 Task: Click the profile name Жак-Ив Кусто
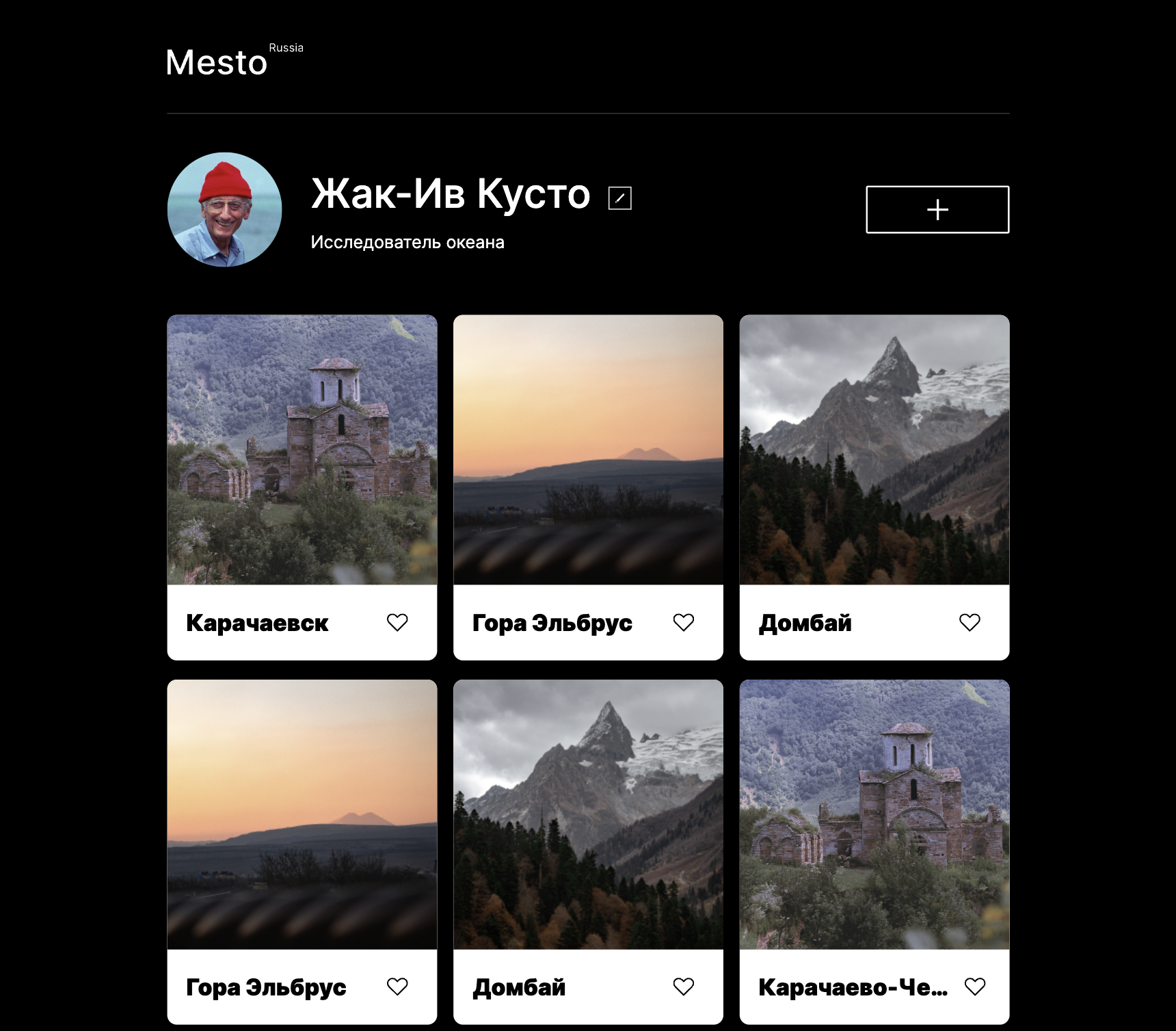[x=451, y=194]
